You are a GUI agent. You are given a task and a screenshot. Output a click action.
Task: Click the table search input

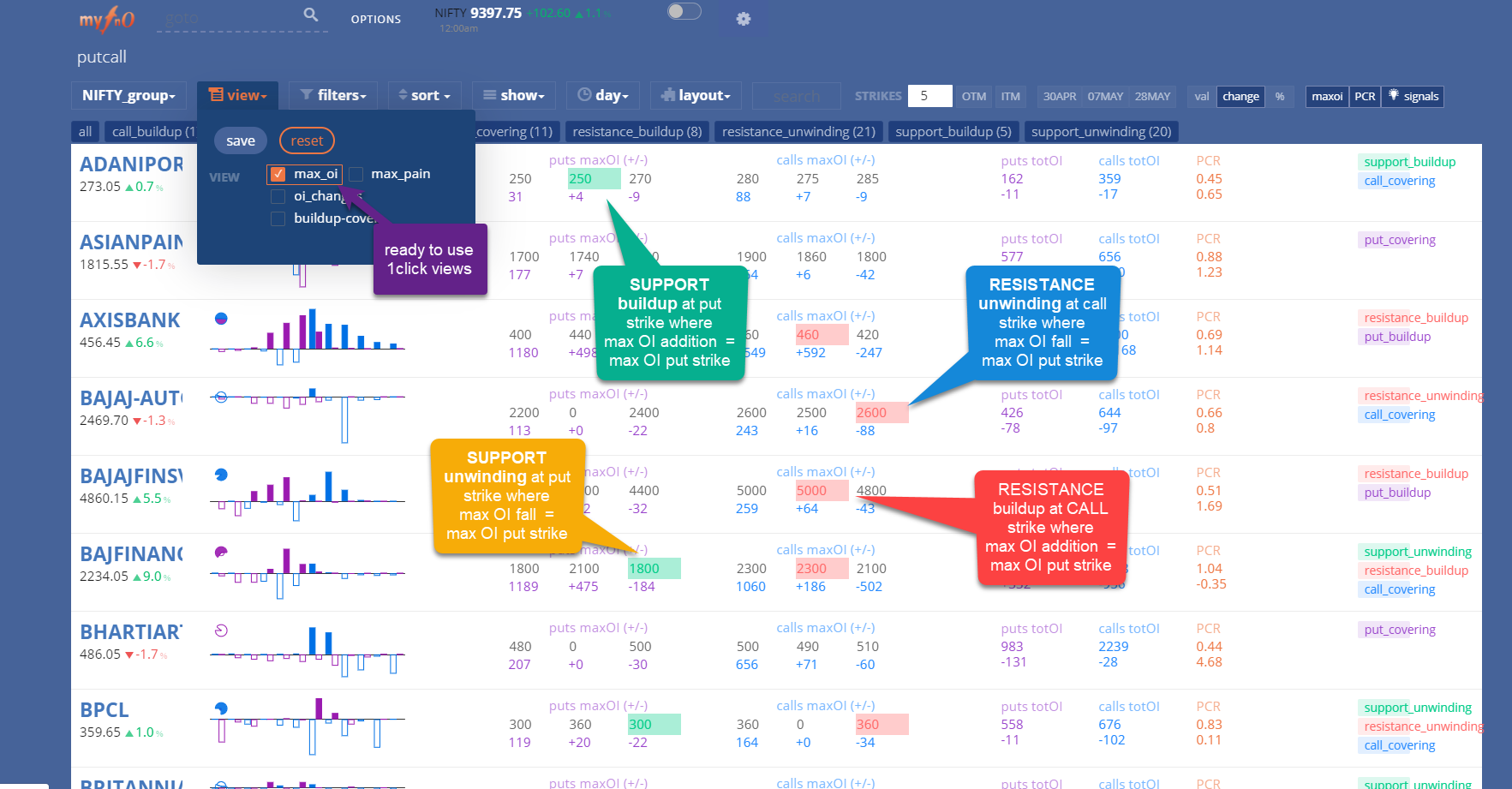click(x=797, y=96)
